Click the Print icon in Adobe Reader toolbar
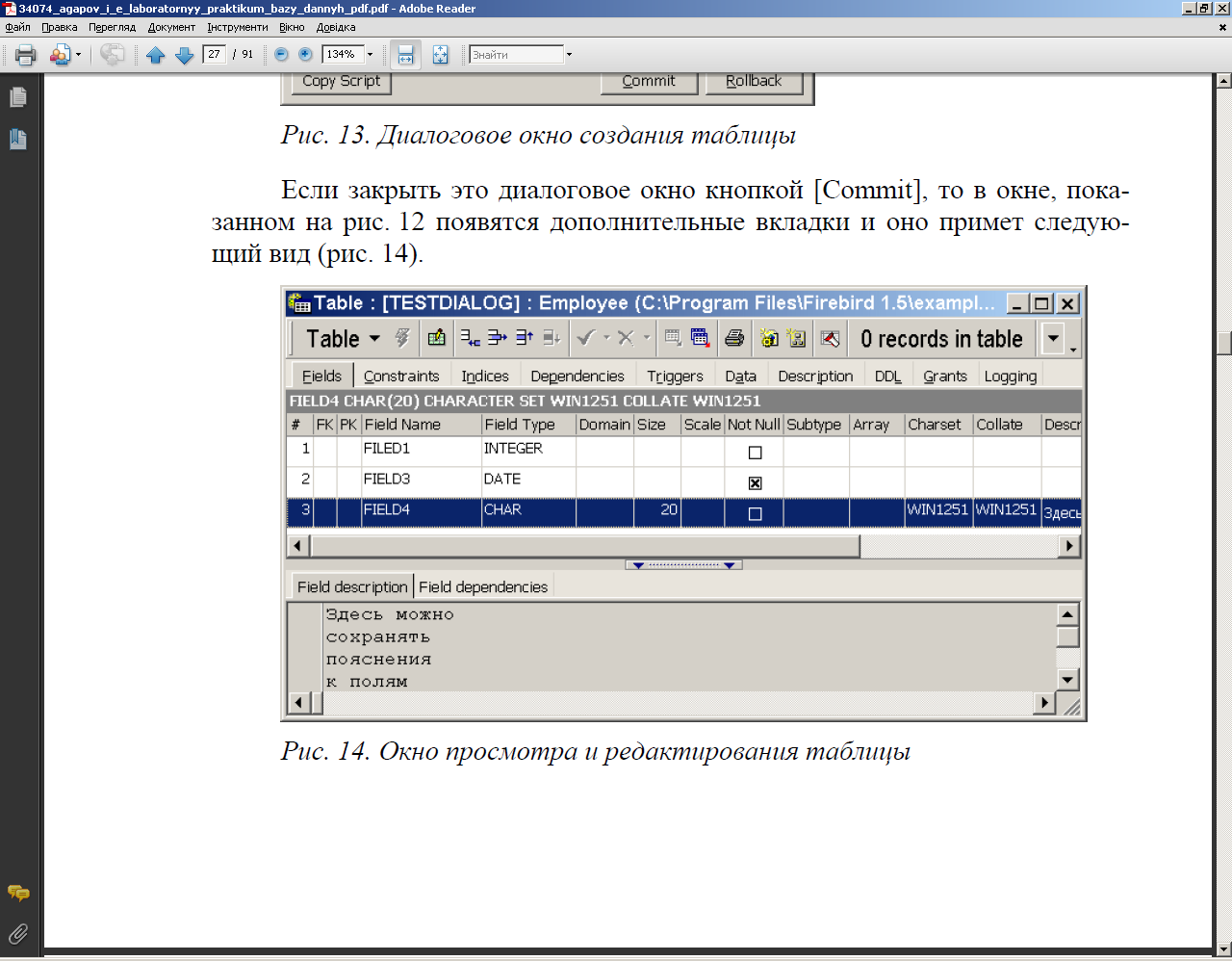The image size is (1232, 961). (x=26, y=55)
